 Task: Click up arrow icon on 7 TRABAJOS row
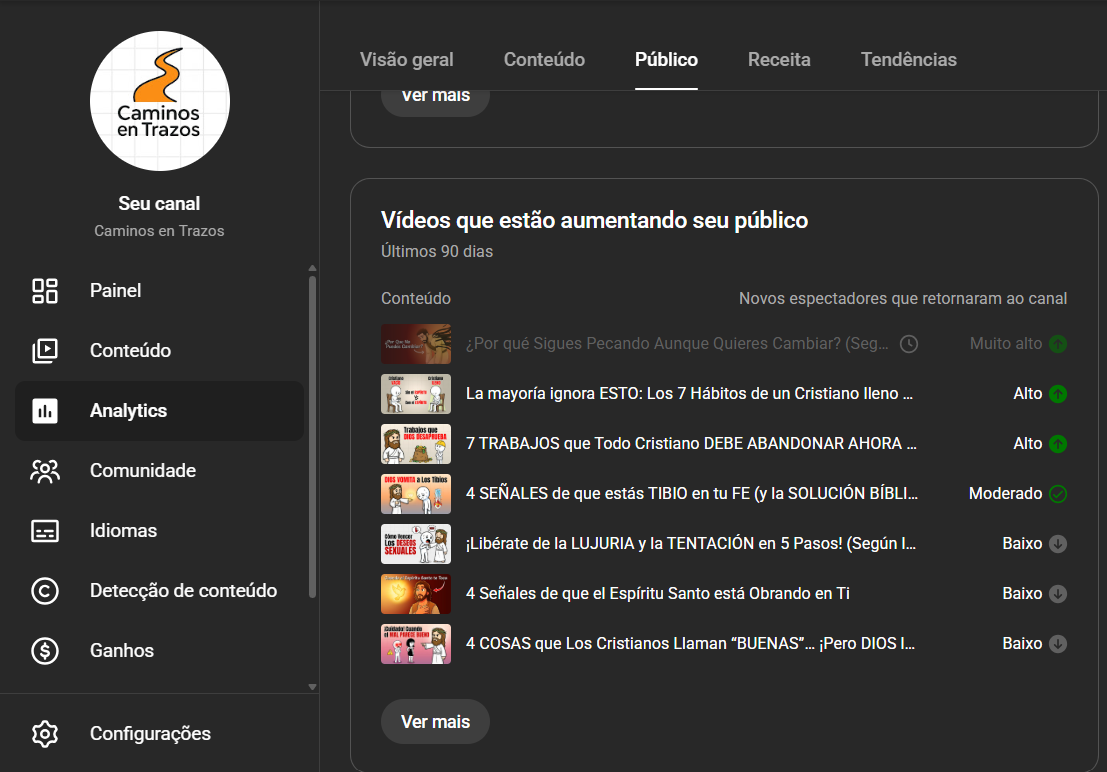[1058, 444]
